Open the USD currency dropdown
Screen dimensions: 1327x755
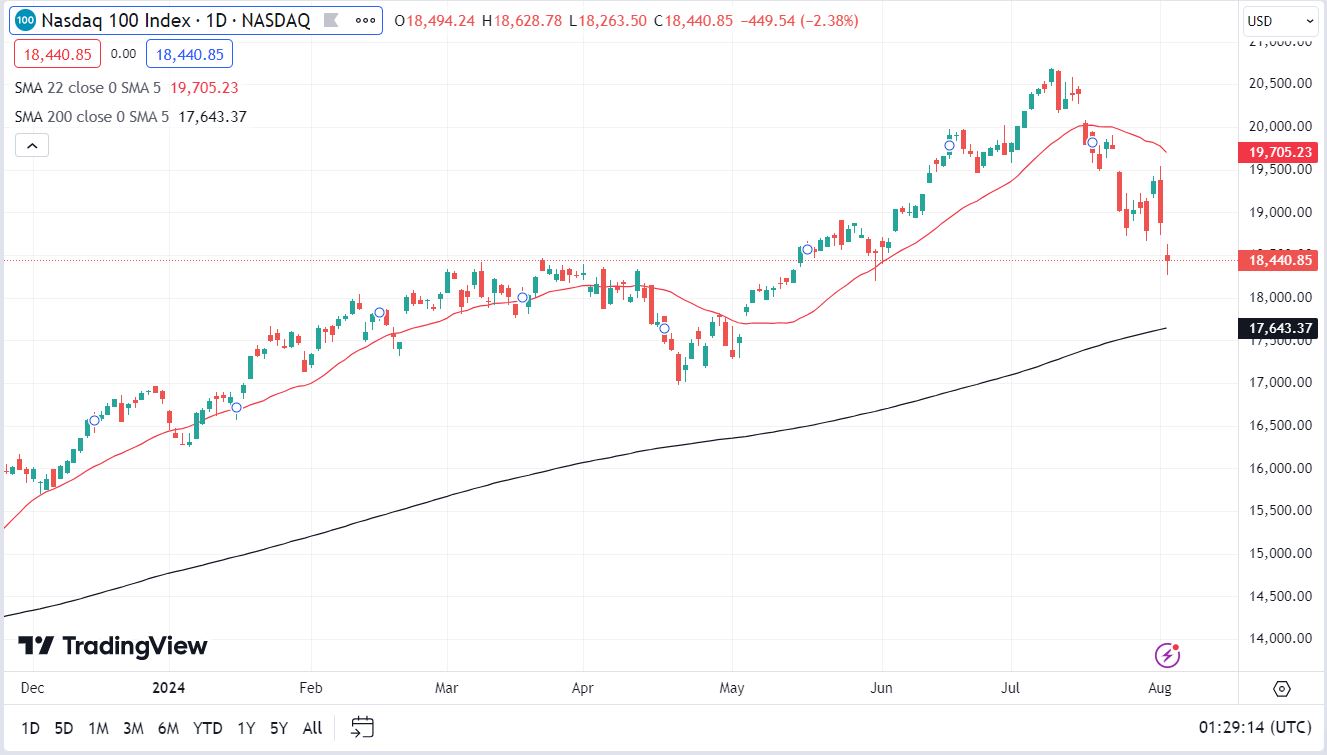(1281, 21)
